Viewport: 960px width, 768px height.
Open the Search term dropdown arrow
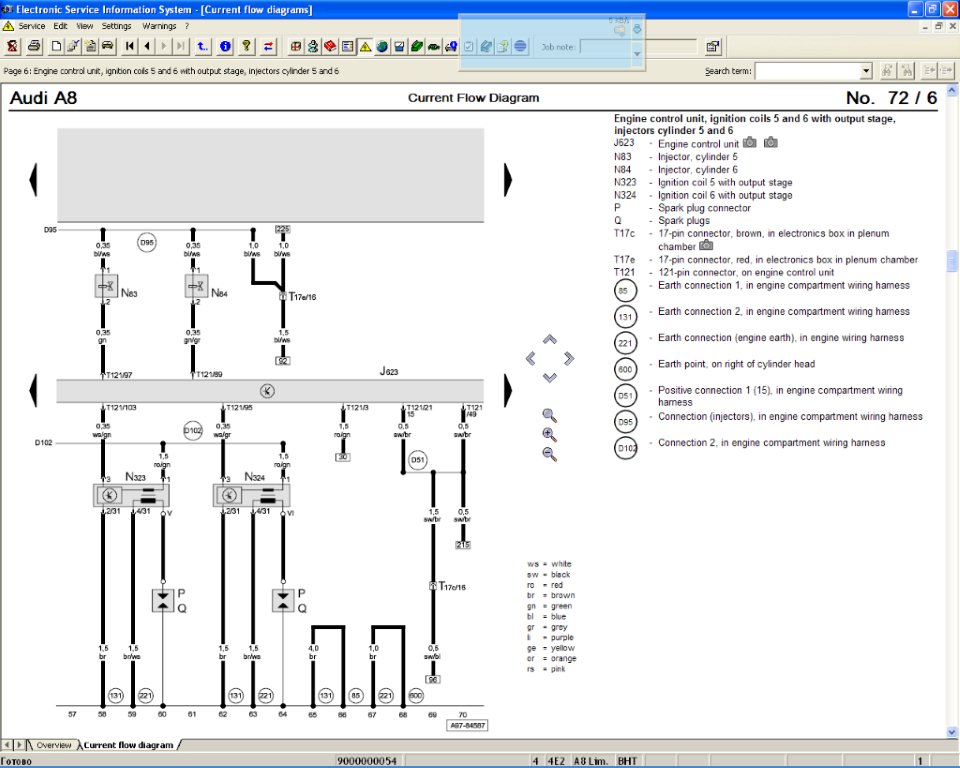[x=866, y=71]
